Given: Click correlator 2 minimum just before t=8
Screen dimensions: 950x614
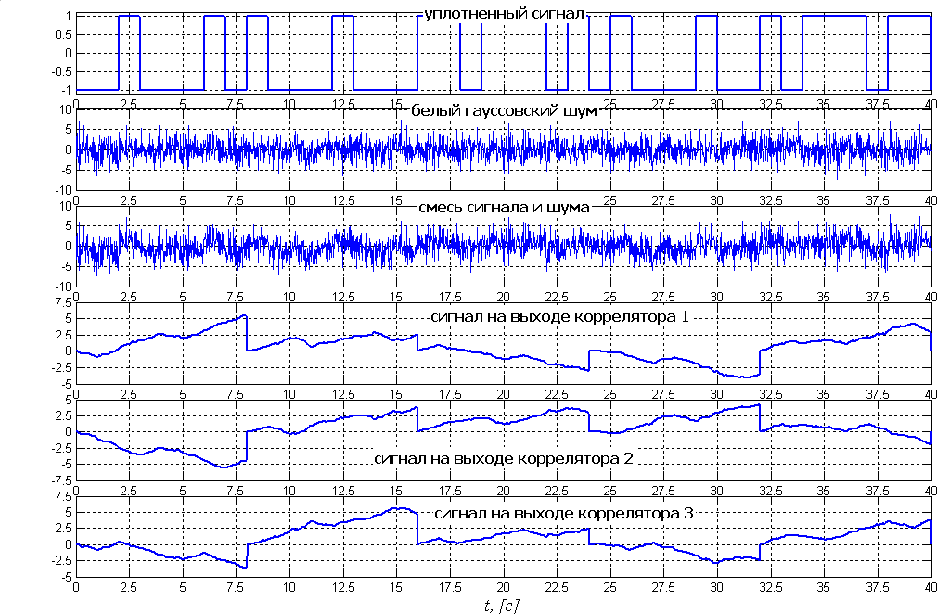Looking at the screenshot, I should pyautogui.click(x=228, y=466).
